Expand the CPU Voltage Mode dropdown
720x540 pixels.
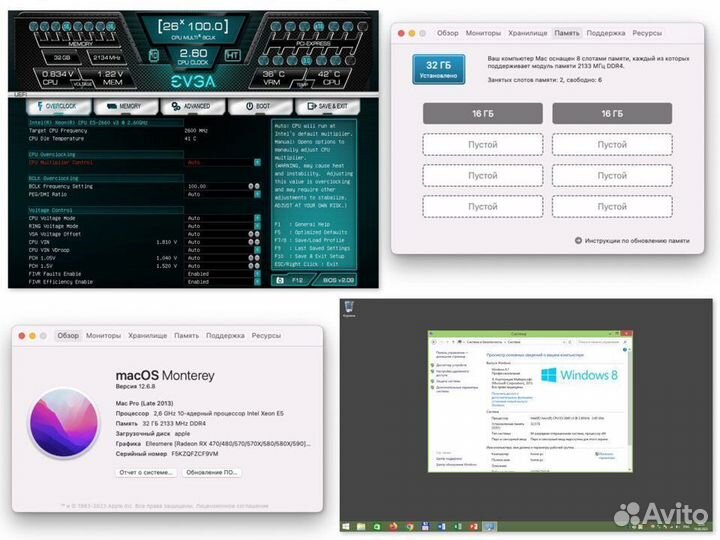tap(257, 218)
